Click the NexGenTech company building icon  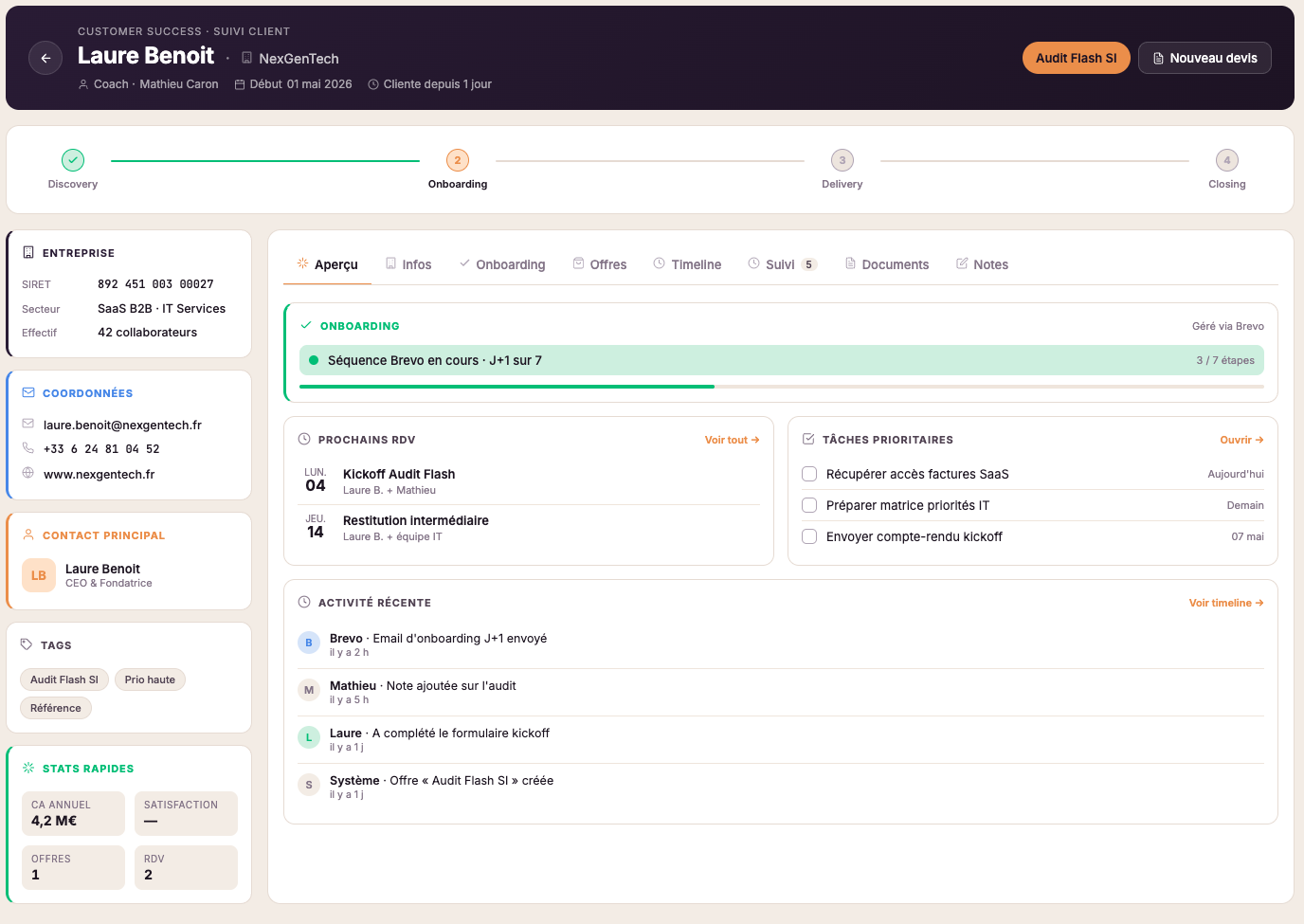[x=246, y=58]
